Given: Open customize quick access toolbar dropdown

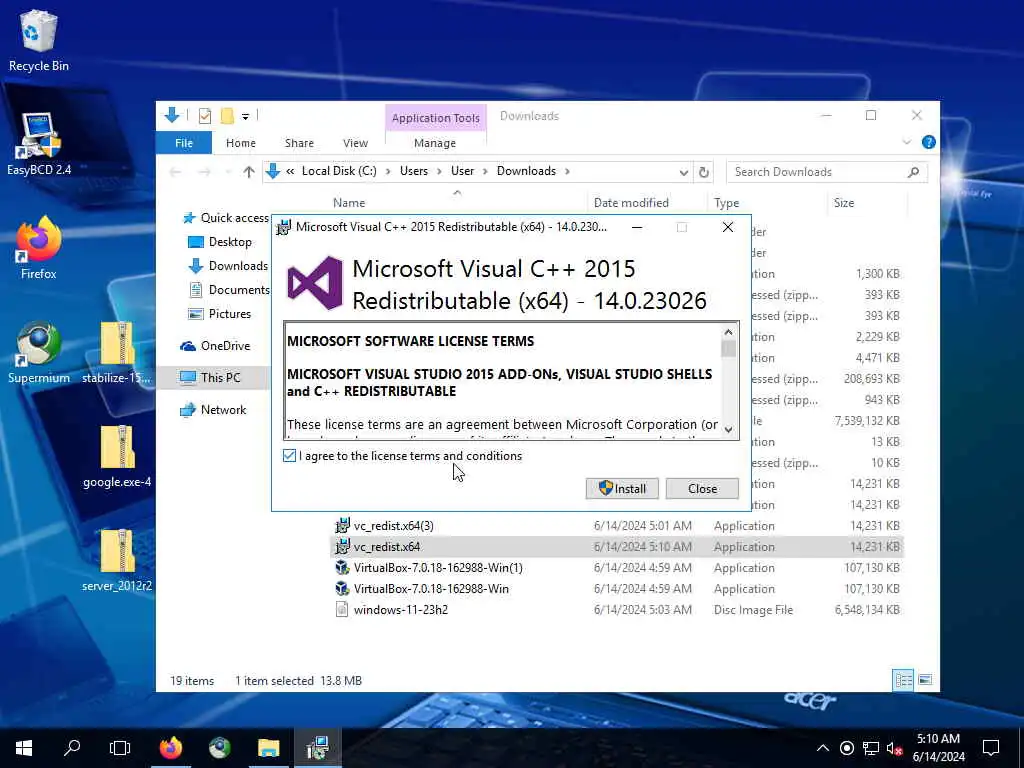Looking at the screenshot, I should coord(246,117).
